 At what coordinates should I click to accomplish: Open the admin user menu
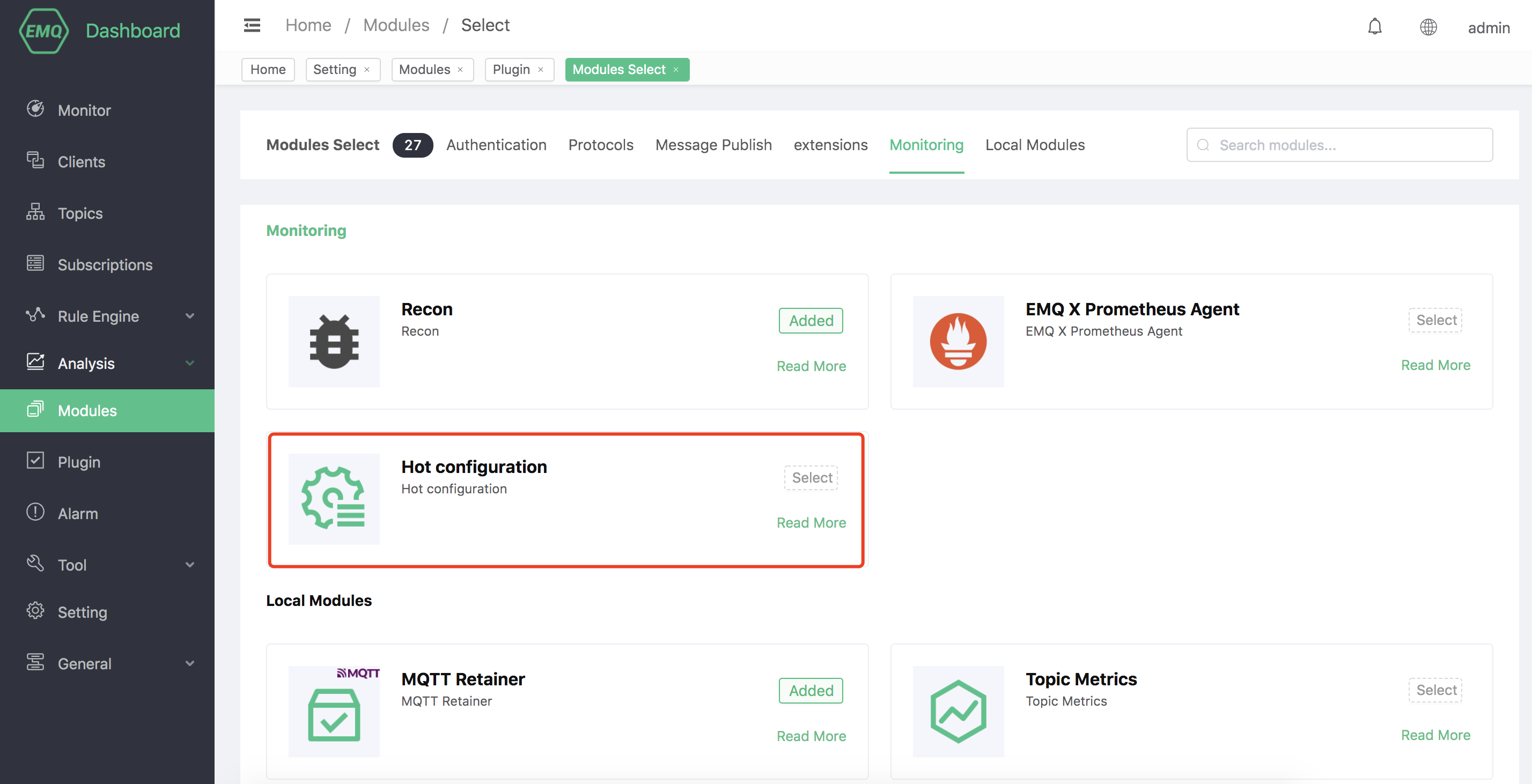pos(1489,28)
